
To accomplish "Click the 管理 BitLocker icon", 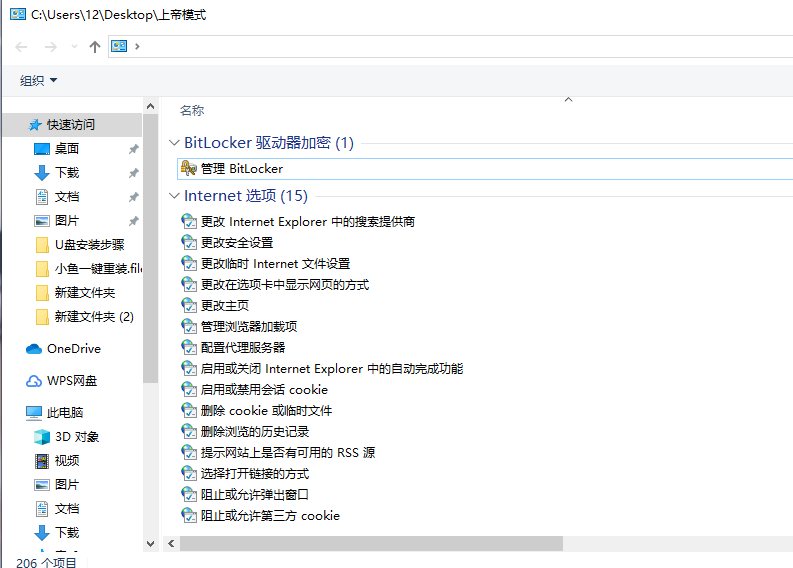I will click(189, 168).
